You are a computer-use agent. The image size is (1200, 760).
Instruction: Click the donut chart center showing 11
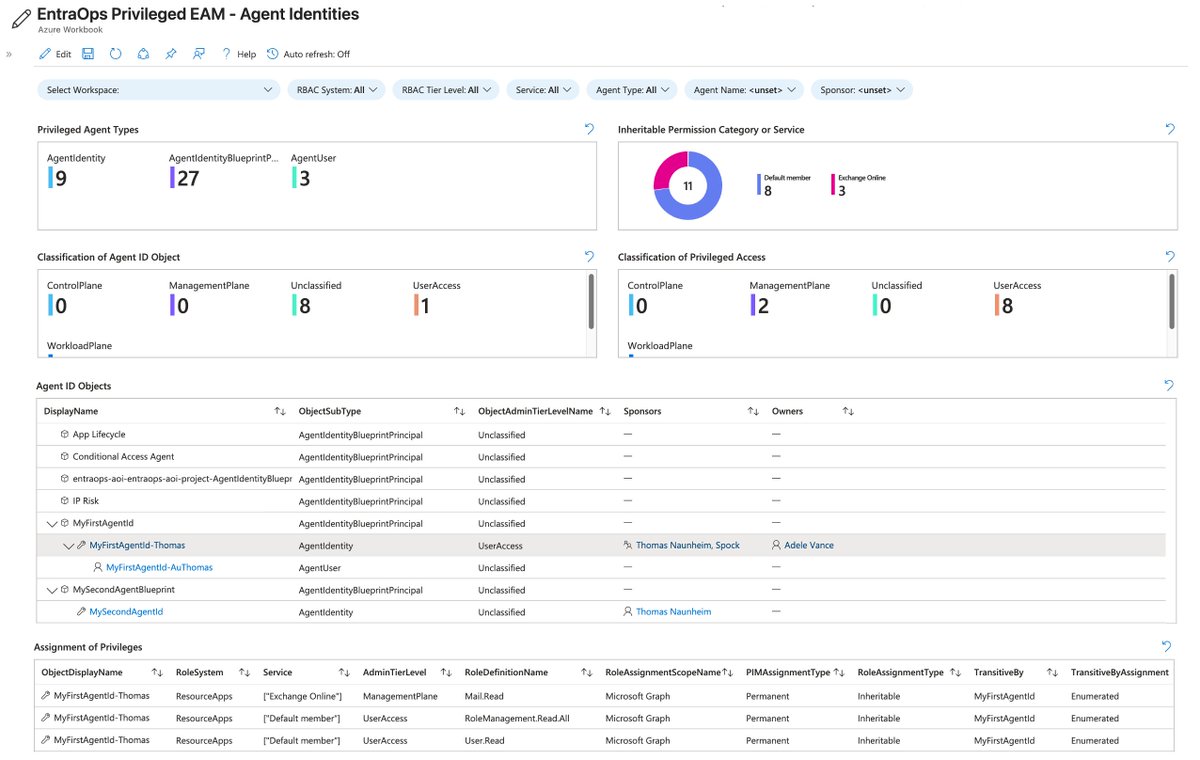(688, 186)
